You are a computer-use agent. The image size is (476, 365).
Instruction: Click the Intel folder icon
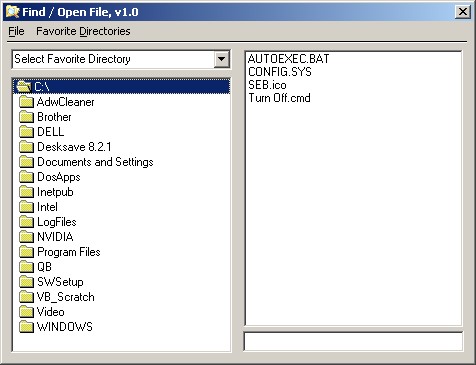click(x=26, y=207)
